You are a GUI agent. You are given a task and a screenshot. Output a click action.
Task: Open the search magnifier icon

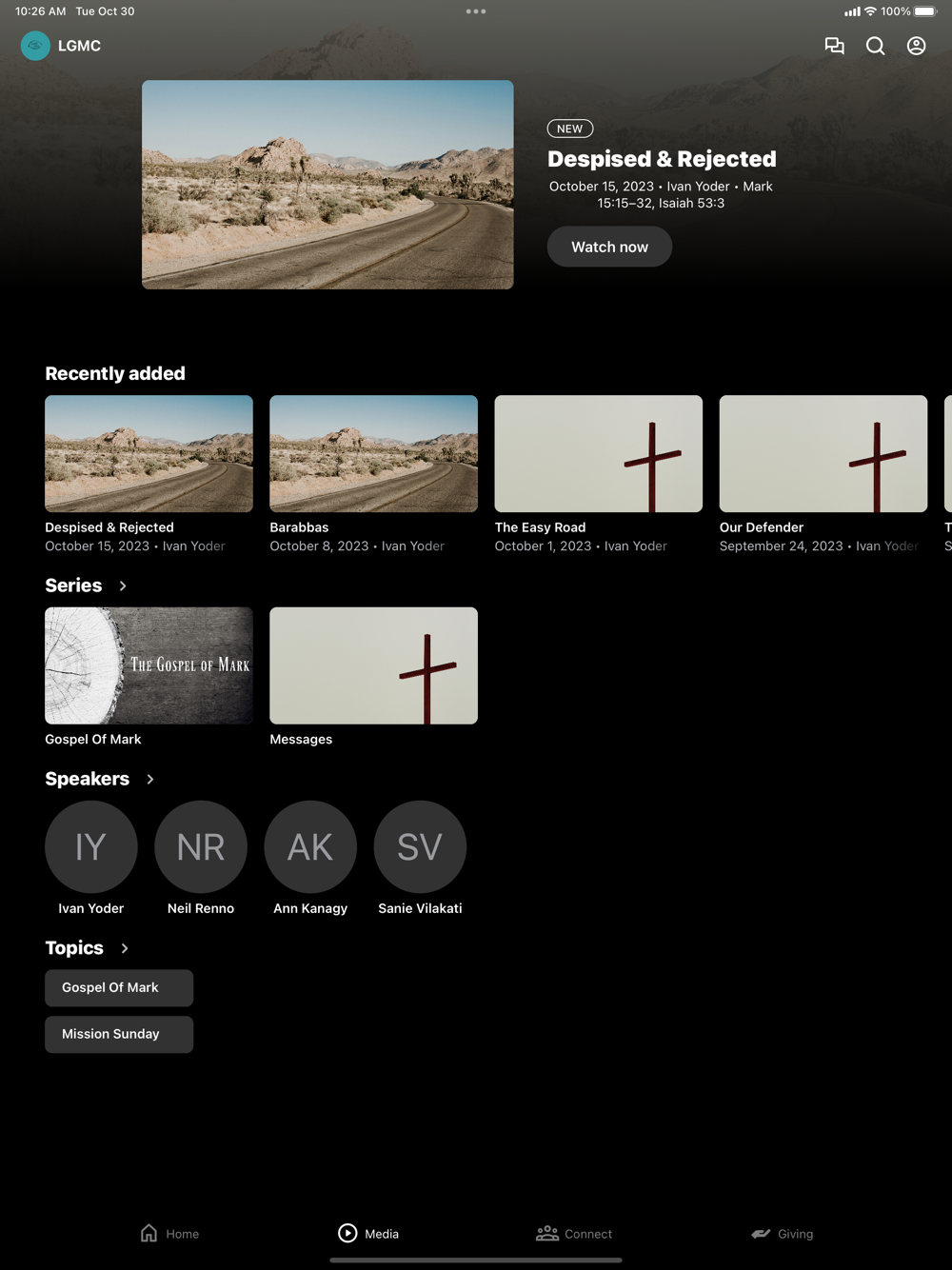point(875,46)
